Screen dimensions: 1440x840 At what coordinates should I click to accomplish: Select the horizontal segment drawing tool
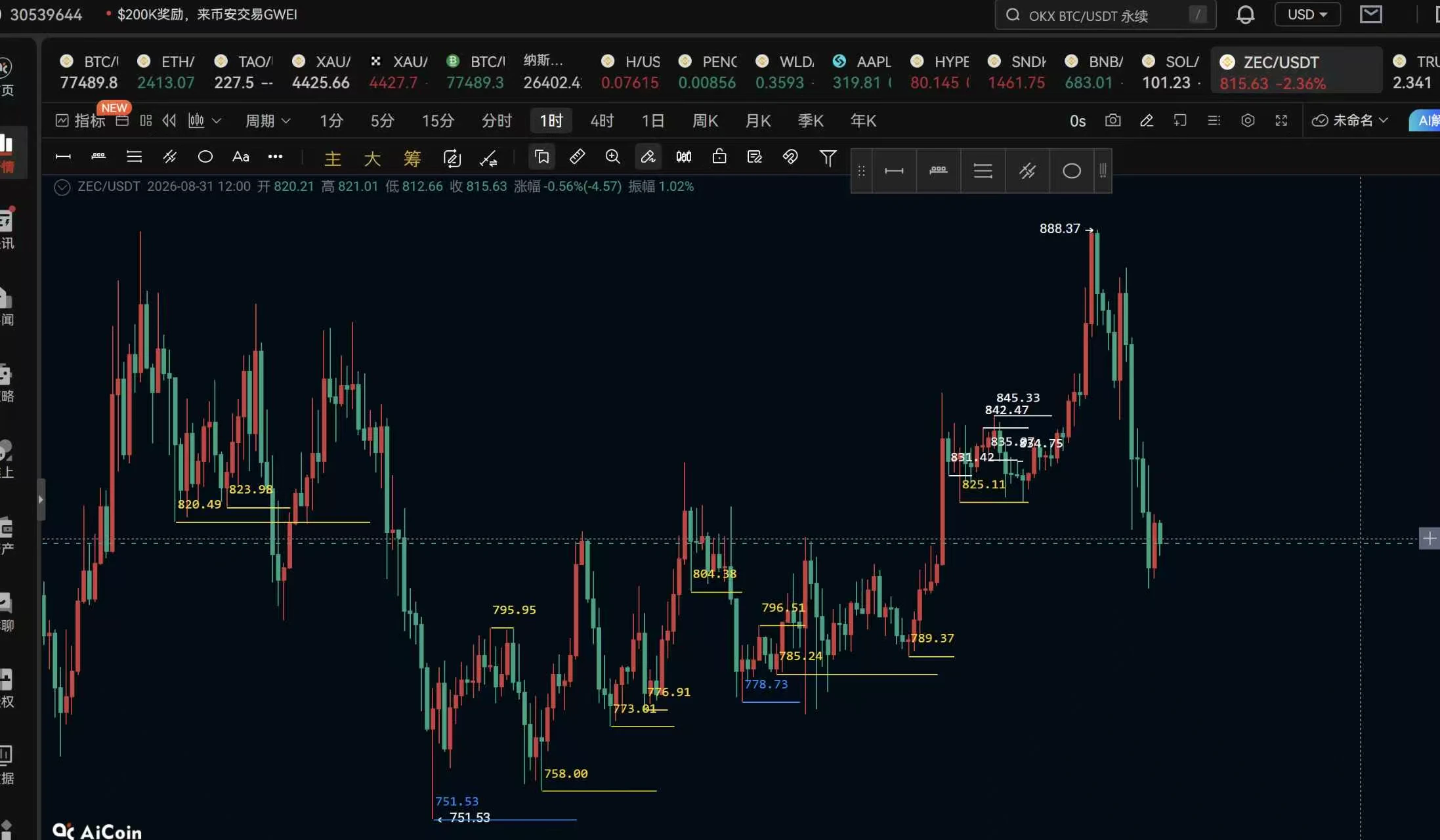point(63,157)
